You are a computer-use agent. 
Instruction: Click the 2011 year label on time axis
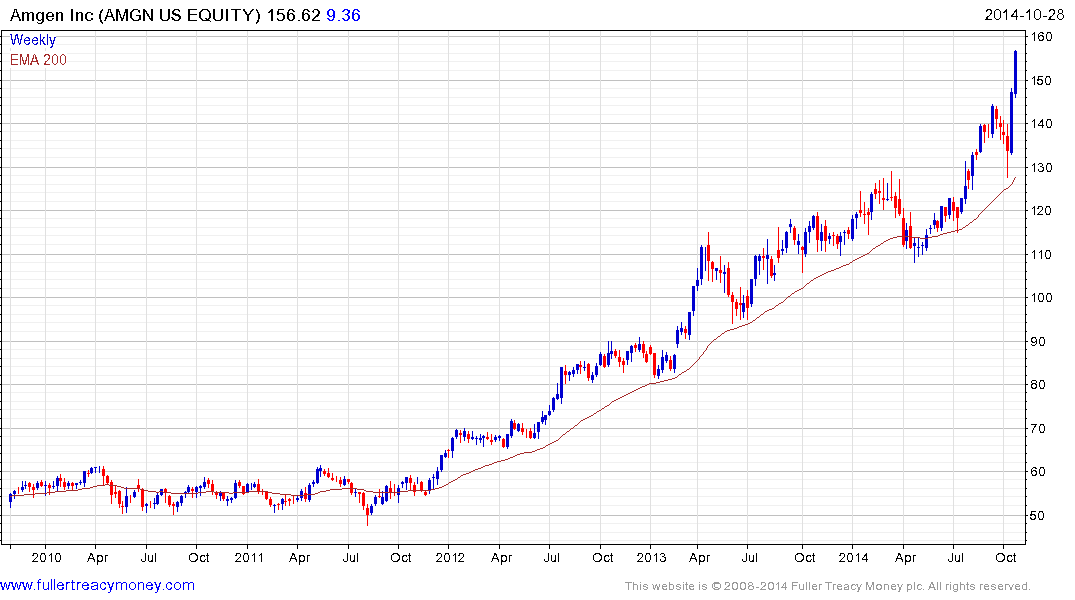(249, 557)
